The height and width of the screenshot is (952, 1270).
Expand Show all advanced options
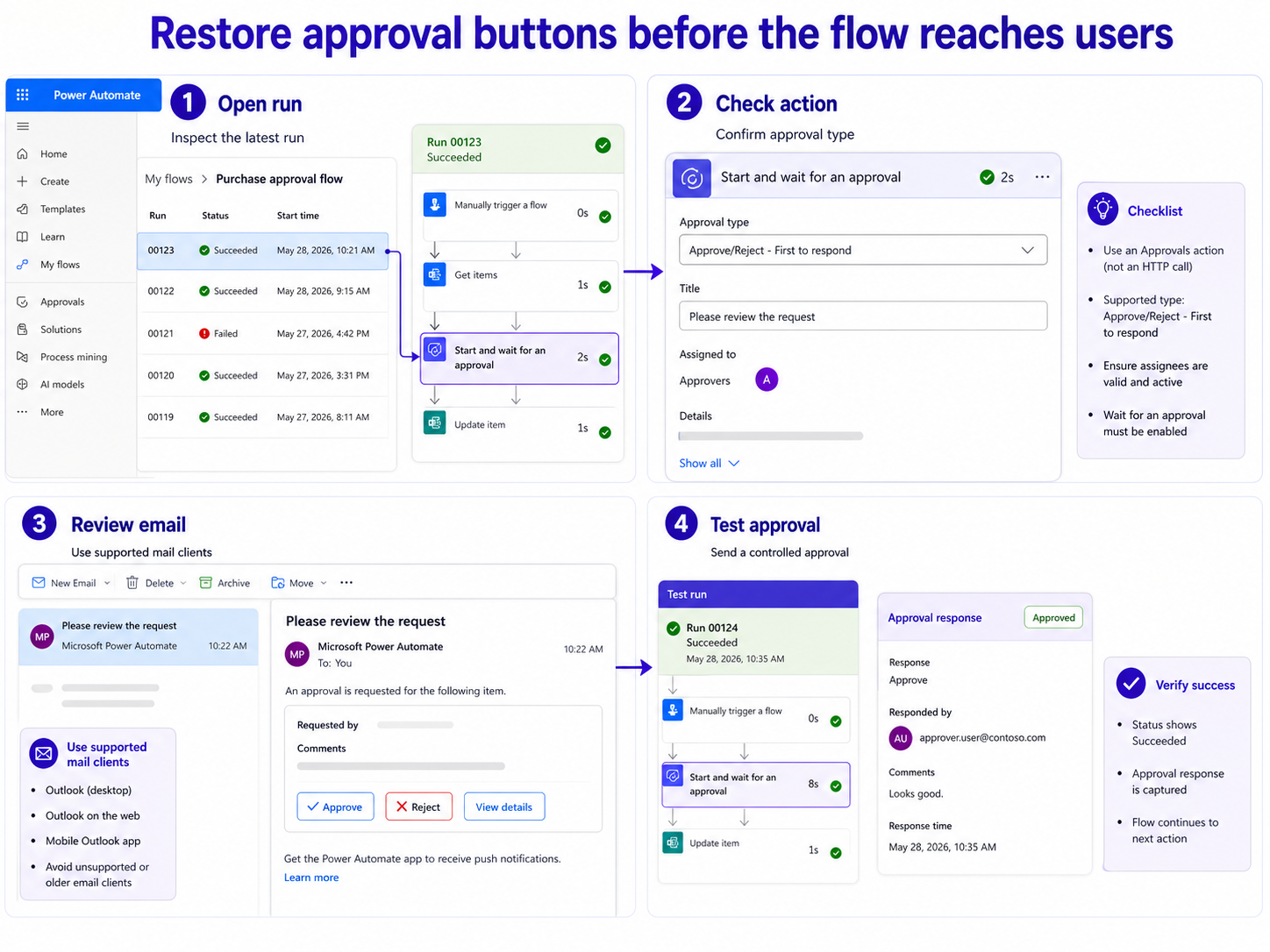point(709,463)
